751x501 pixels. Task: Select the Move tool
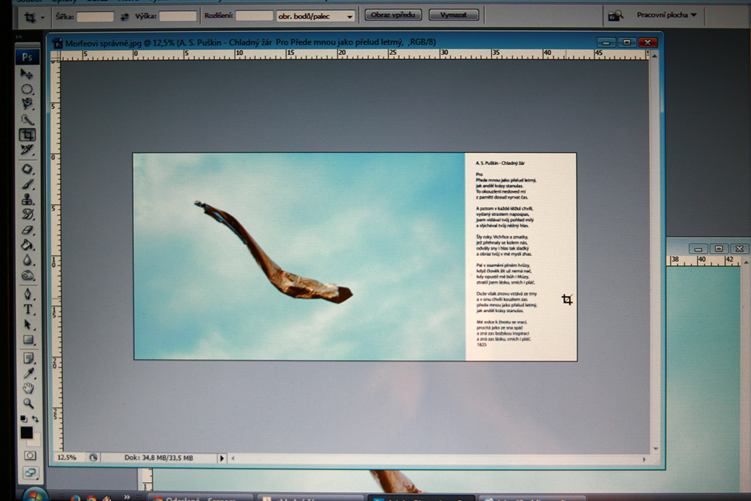coord(27,74)
